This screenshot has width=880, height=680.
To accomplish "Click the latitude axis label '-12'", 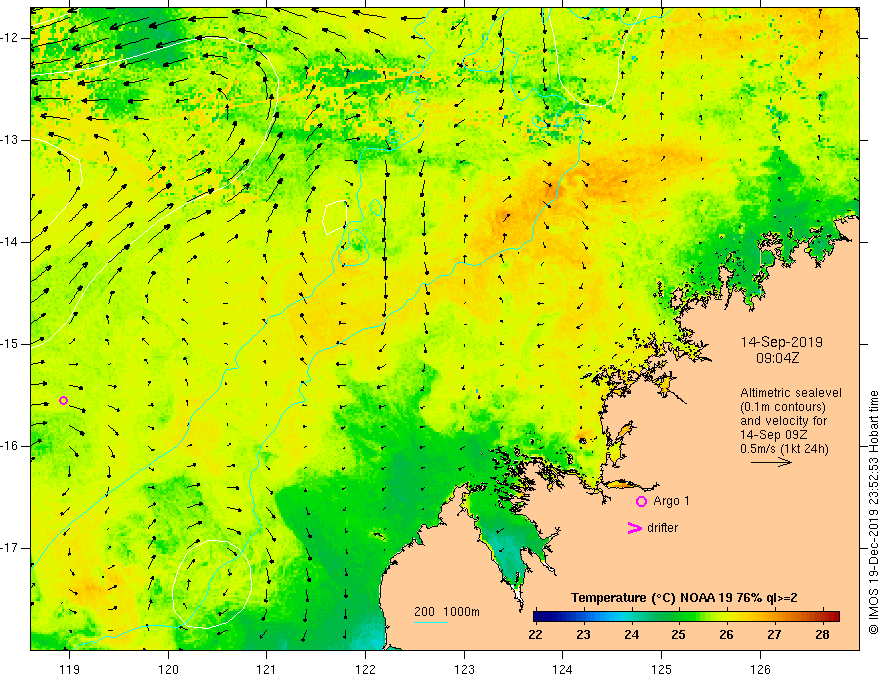I will [10, 38].
